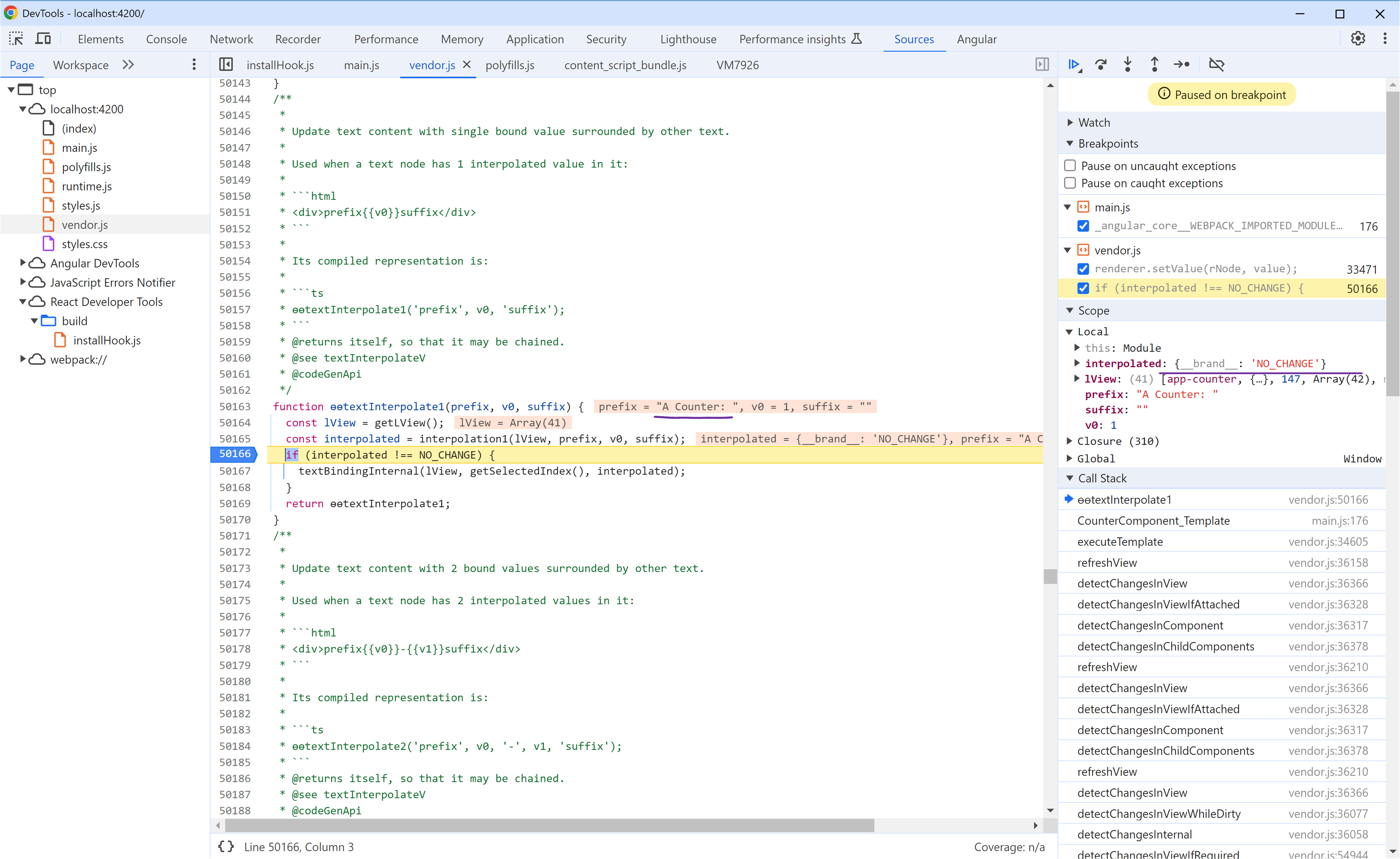Enable Pause on uncaught exceptions
The width and height of the screenshot is (1400, 859).
tap(1070, 166)
